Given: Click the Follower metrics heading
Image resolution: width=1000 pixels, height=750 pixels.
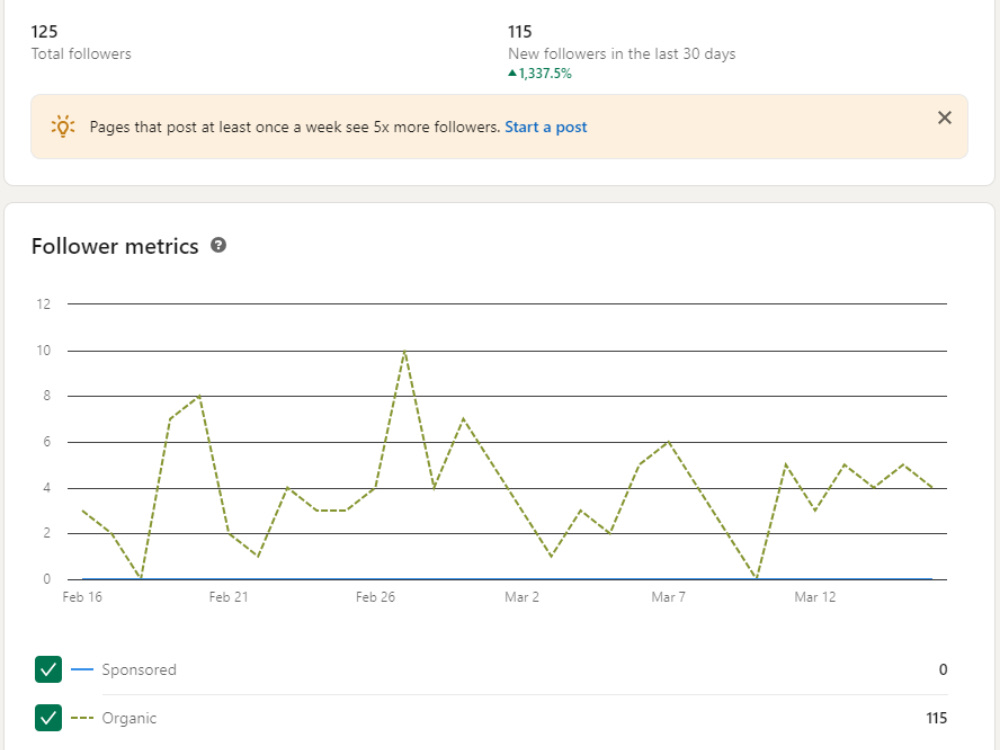Looking at the screenshot, I should pos(115,246).
